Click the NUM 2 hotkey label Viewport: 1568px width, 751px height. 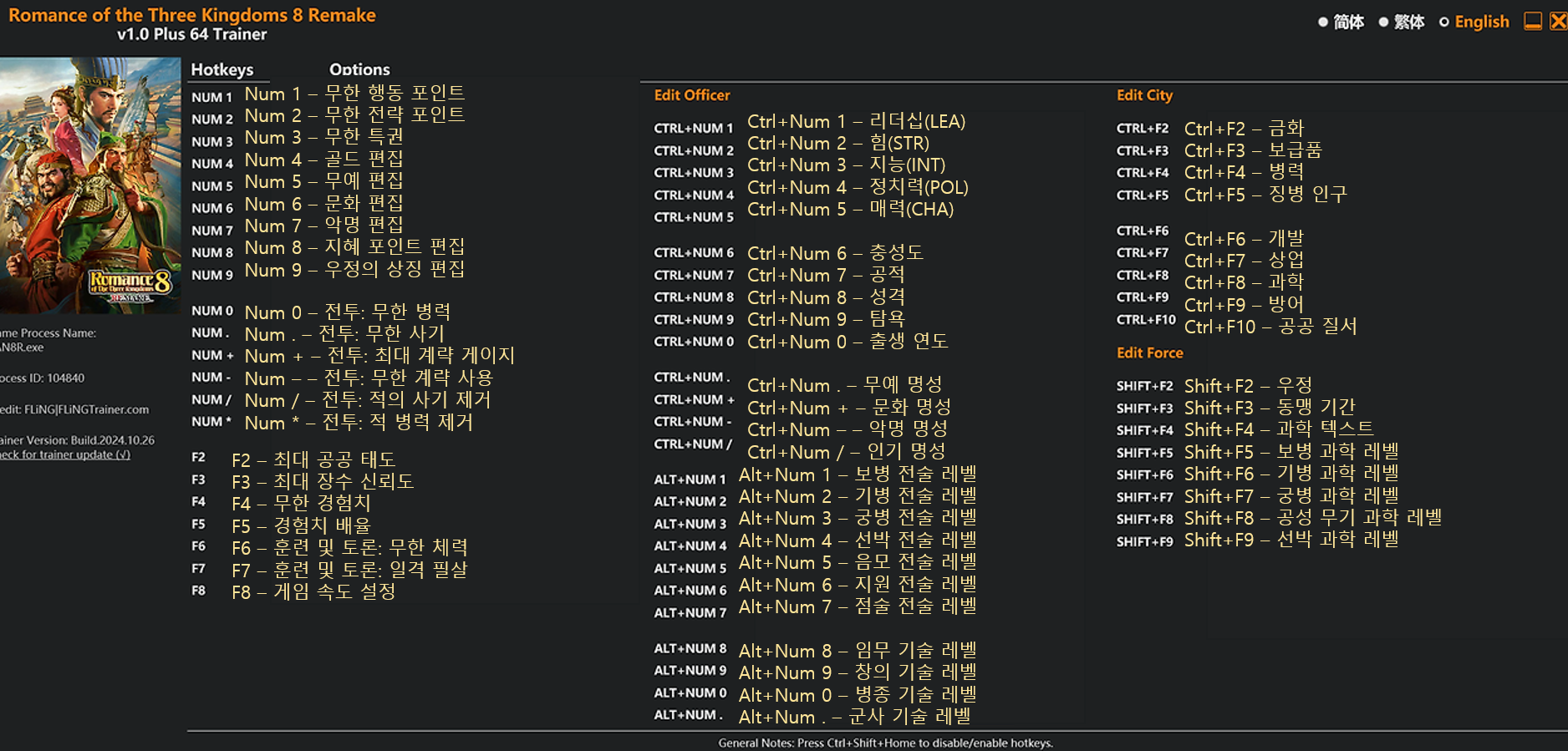click(x=212, y=119)
